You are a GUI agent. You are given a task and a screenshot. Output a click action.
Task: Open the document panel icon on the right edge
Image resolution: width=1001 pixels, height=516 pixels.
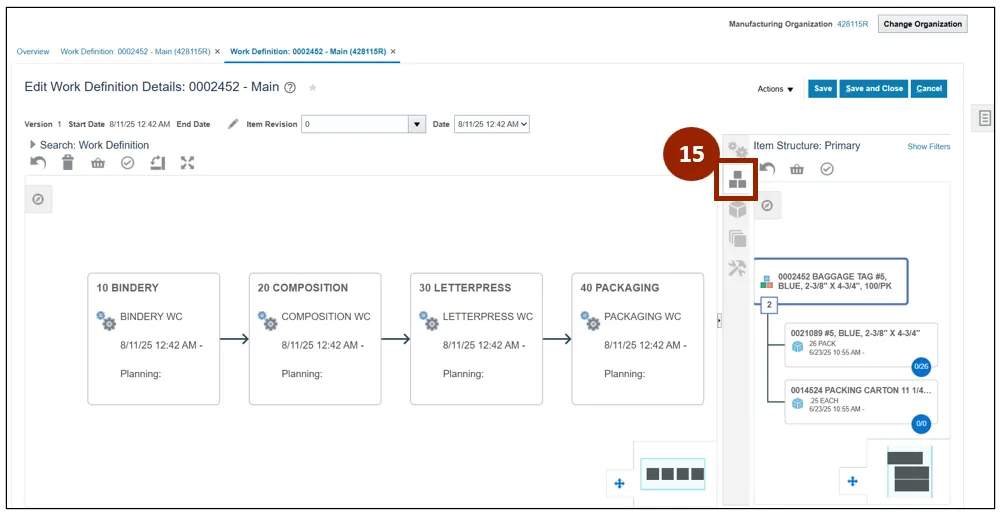[x=984, y=118]
